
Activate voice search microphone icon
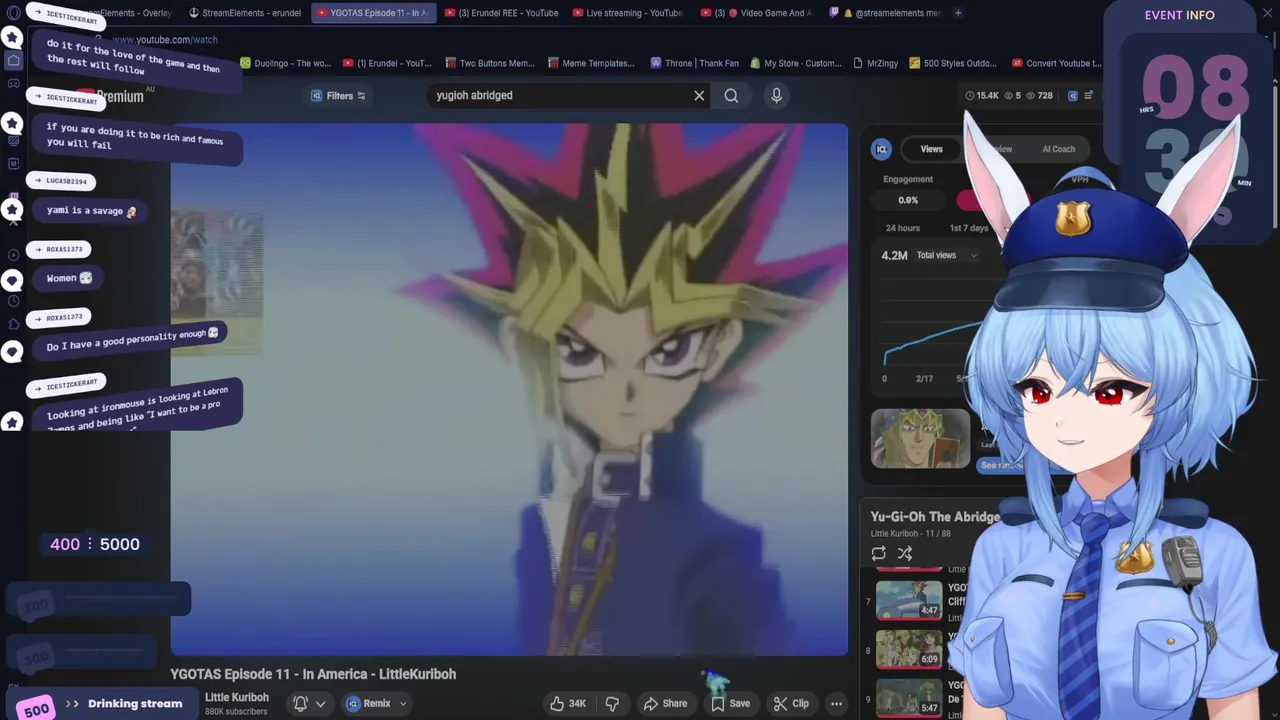tap(776, 96)
